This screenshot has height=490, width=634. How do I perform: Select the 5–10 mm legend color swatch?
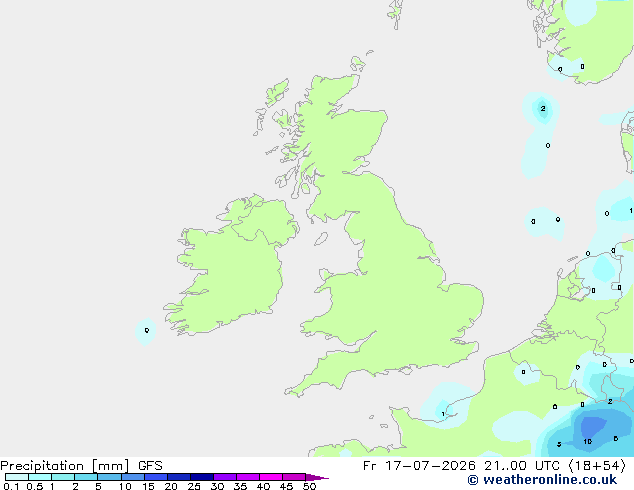click(109, 477)
